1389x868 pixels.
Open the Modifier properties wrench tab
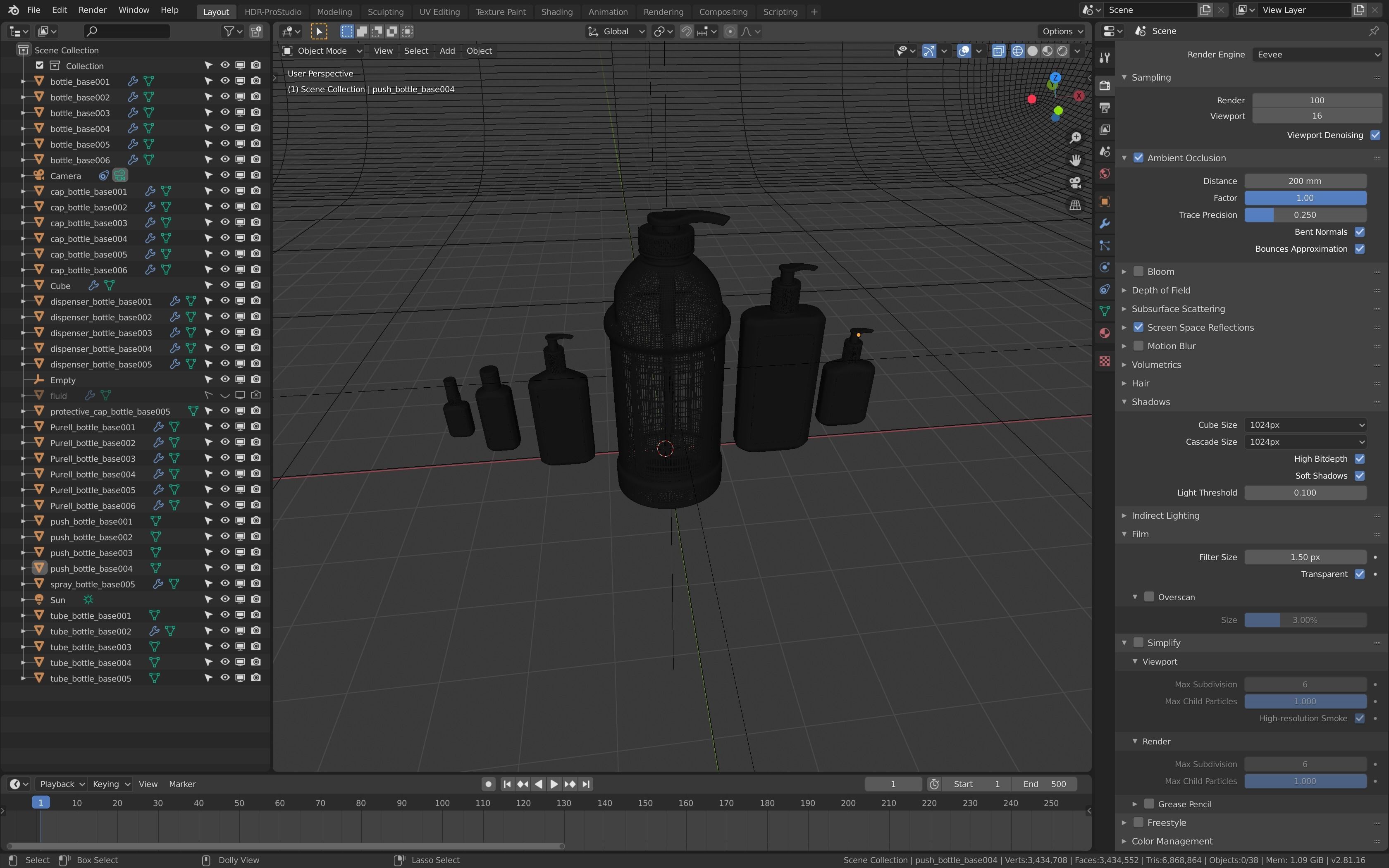[1104, 223]
